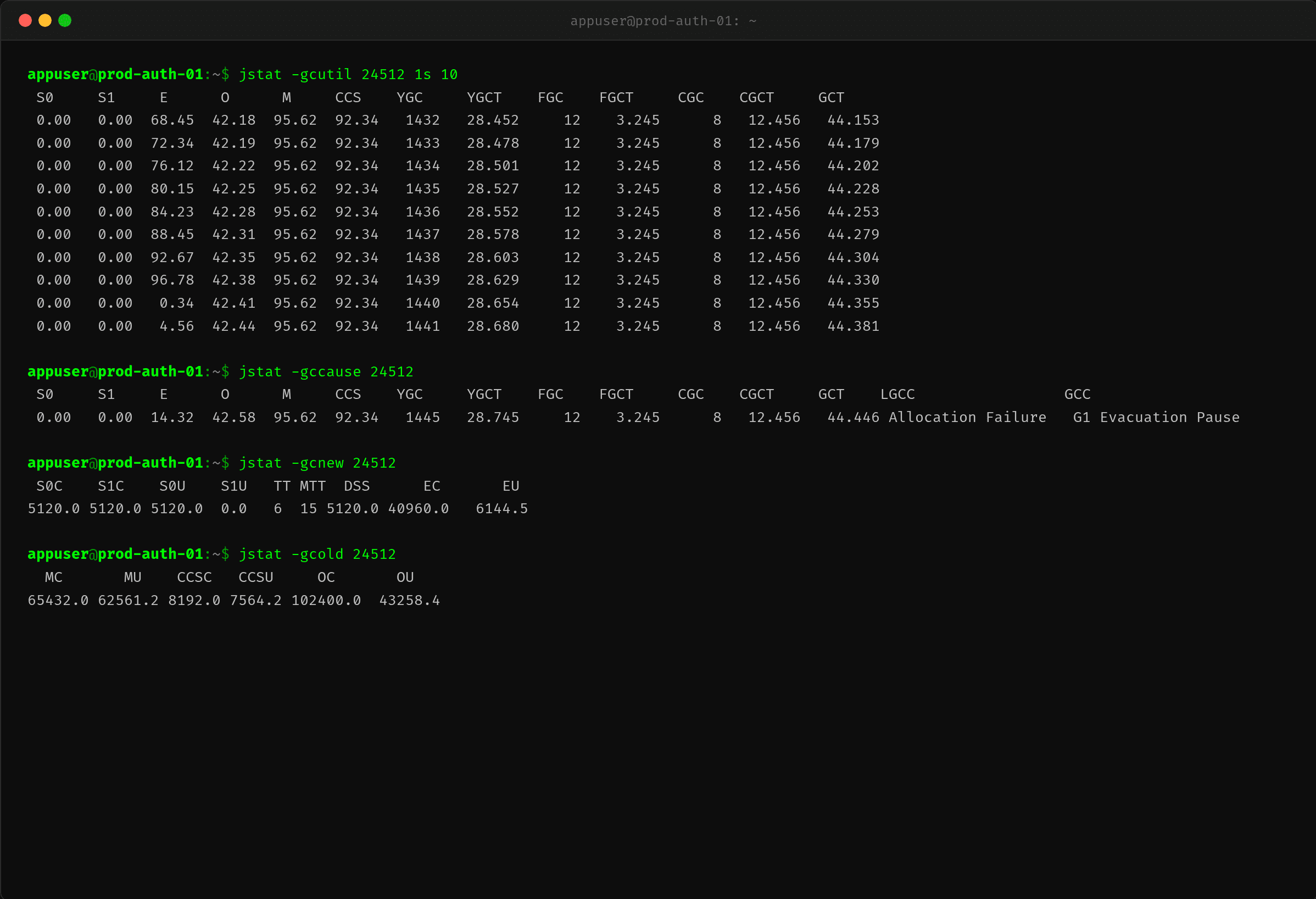Click the GCT value 44.381
Image resolution: width=1316 pixels, height=899 pixels.
pyautogui.click(x=854, y=326)
